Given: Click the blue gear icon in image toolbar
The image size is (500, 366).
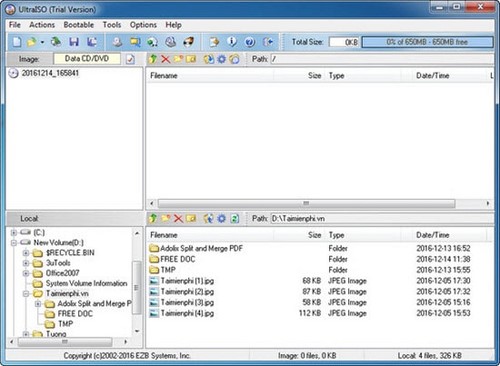Looking at the screenshot, I should [221, 59].
